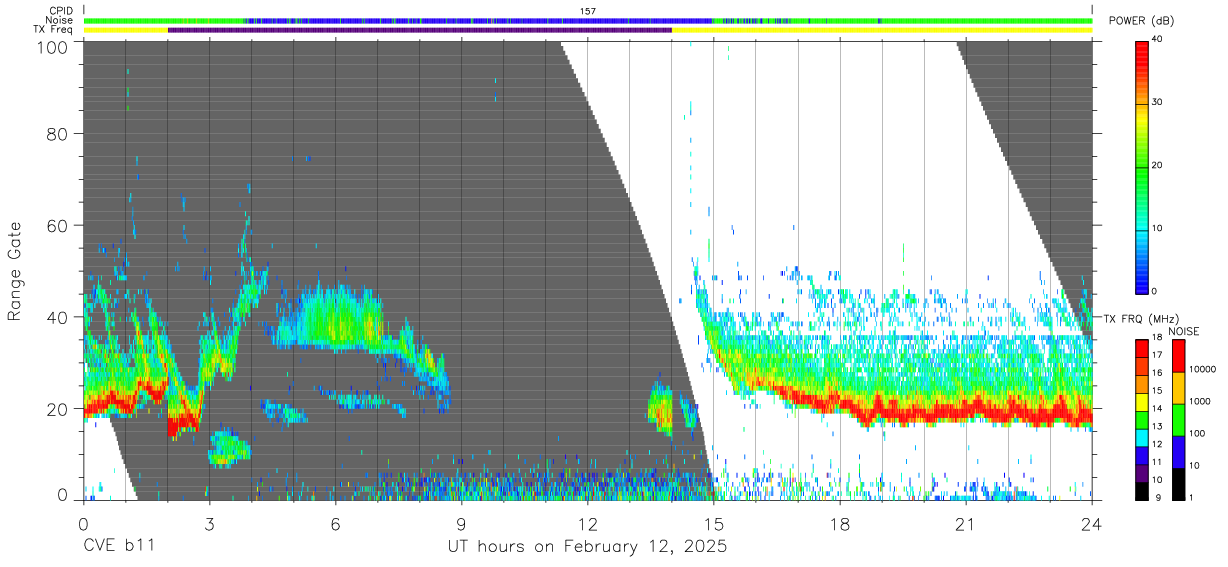
Task: Click the purple segment of TX Freq bar
Action: [x=420, y=30]
